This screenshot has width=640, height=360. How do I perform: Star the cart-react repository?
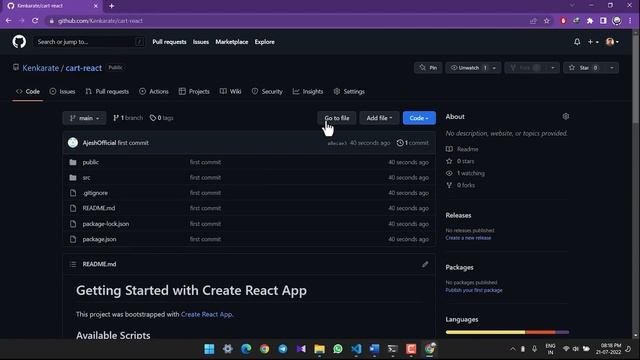click(584, 68)
